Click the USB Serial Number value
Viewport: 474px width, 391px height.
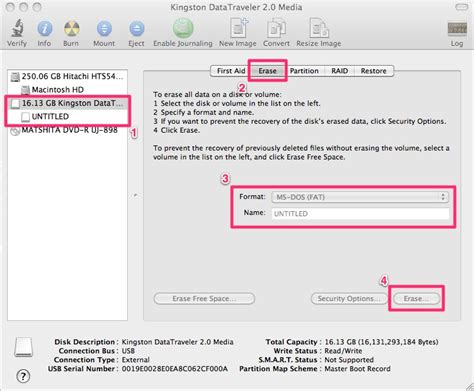coord(175,369)
